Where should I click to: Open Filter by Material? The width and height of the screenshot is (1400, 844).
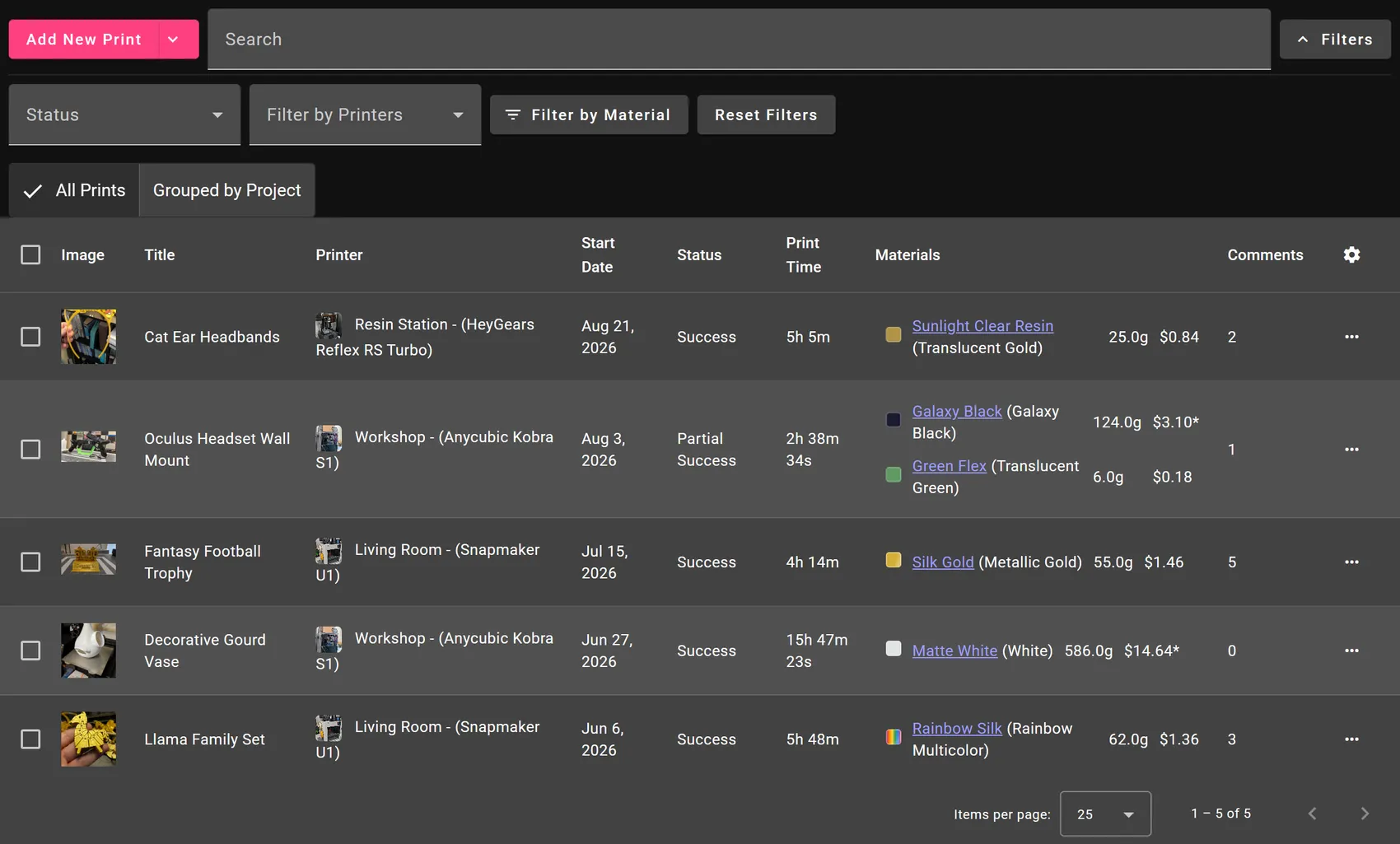589,114
